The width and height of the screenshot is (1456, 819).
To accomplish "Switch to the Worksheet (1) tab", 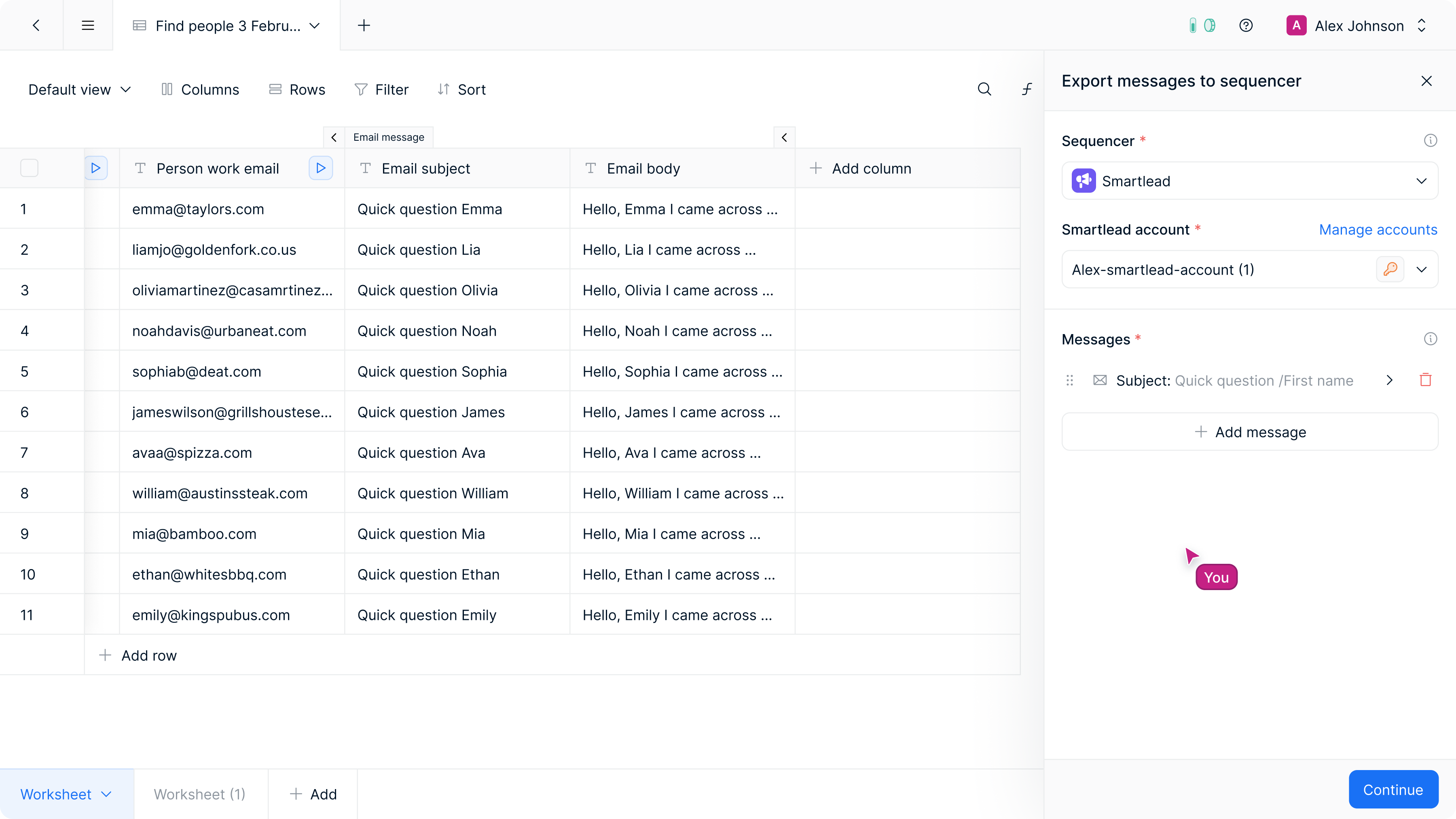I will click(x=199, y=794).
